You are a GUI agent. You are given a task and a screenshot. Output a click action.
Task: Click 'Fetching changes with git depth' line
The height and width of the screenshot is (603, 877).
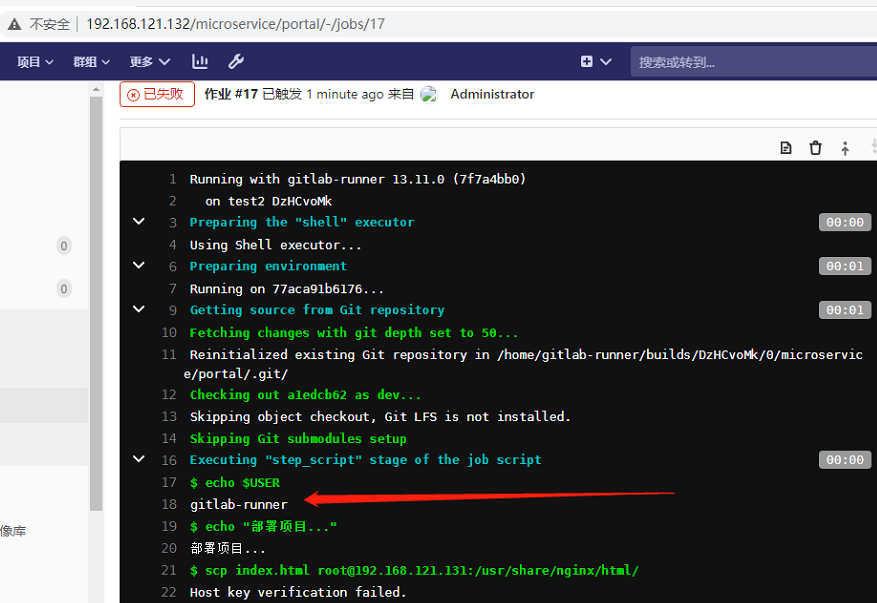[354, 333]
